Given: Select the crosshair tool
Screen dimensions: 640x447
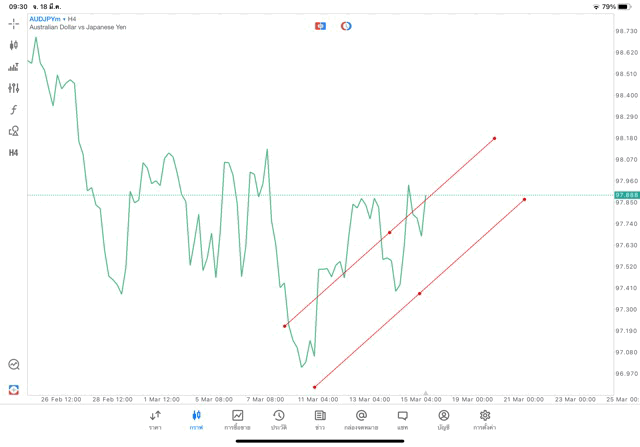Looking at the screenshot, I should click(x=14, y=23).
